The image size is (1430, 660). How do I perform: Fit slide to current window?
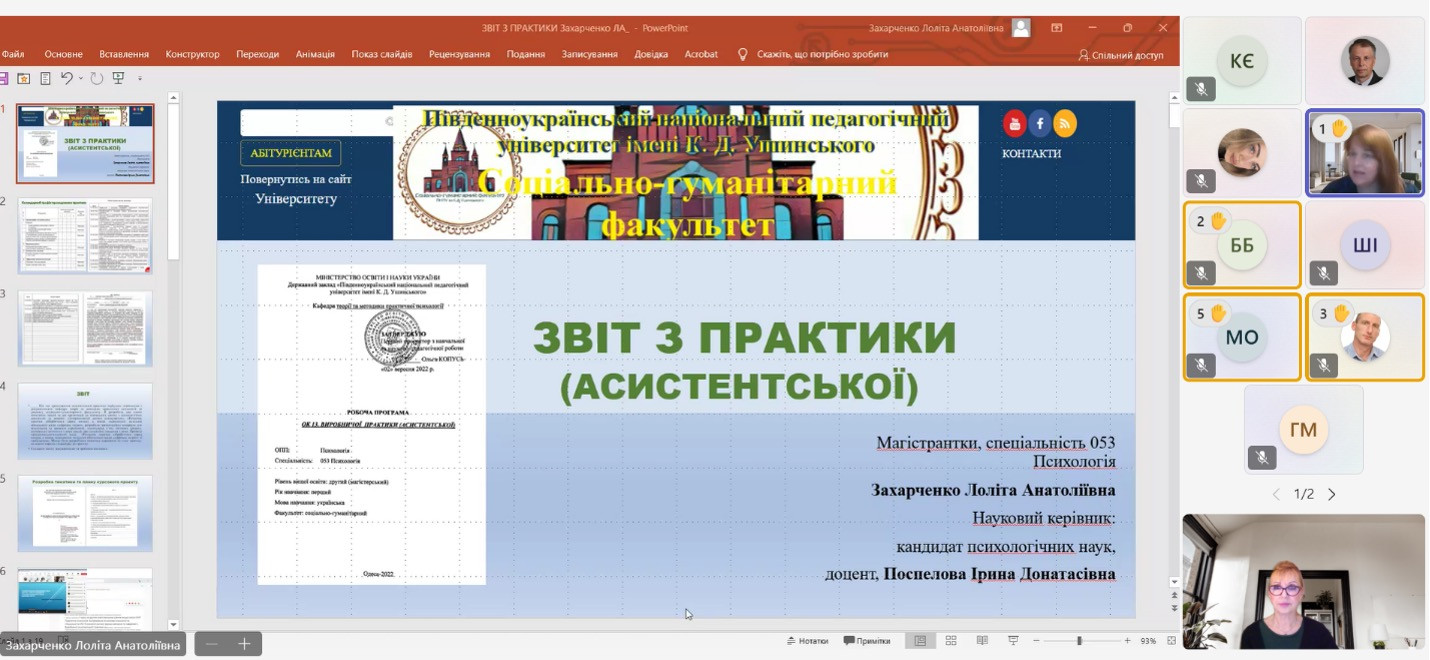point(1171,640)
